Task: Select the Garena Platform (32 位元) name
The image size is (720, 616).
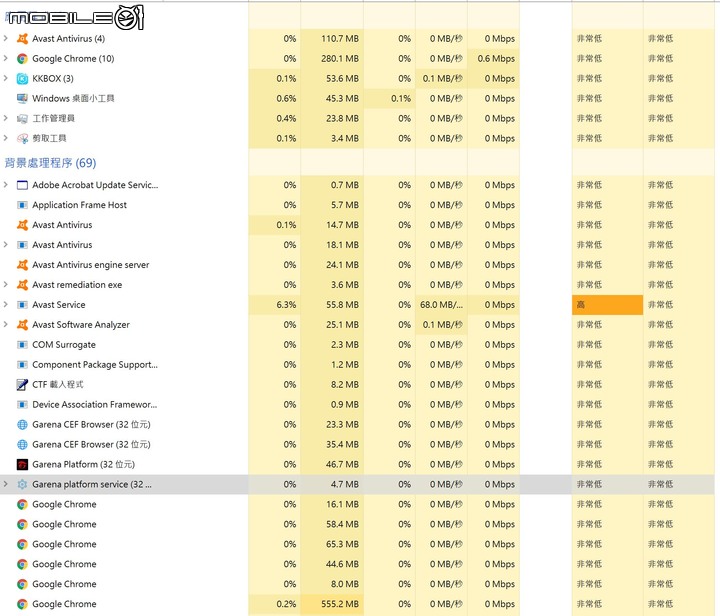Action: (x=84, y=465)
